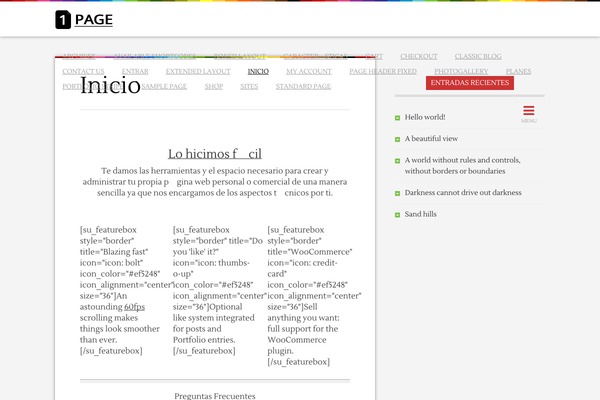Follow the underlined '60fps' link

tap(134, 307)
